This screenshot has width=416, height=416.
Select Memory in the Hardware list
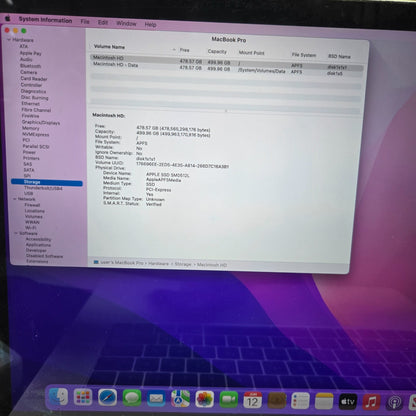31,128
